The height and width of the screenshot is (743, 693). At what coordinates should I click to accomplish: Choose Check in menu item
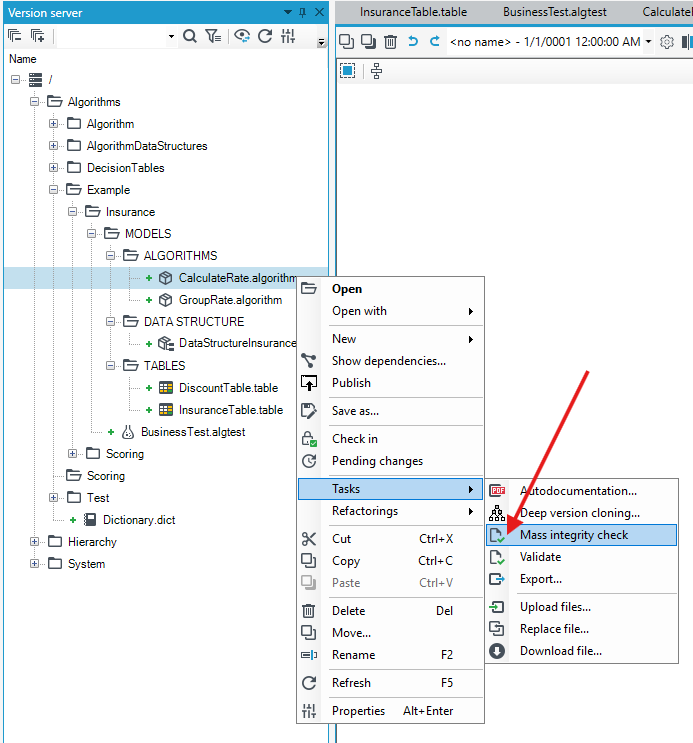[391, 439]
